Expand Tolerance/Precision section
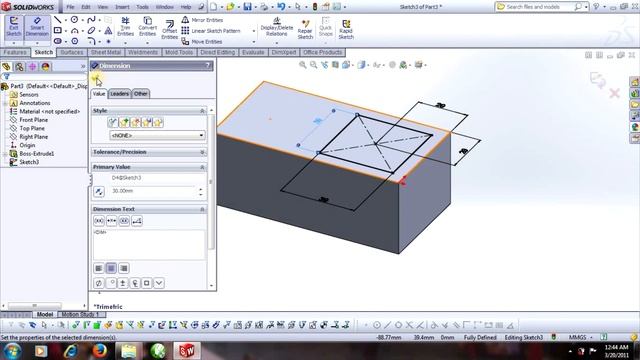Image resolution: width=640 pixels, height=360 pixels. pyautogui.click(x=202, y=152)
